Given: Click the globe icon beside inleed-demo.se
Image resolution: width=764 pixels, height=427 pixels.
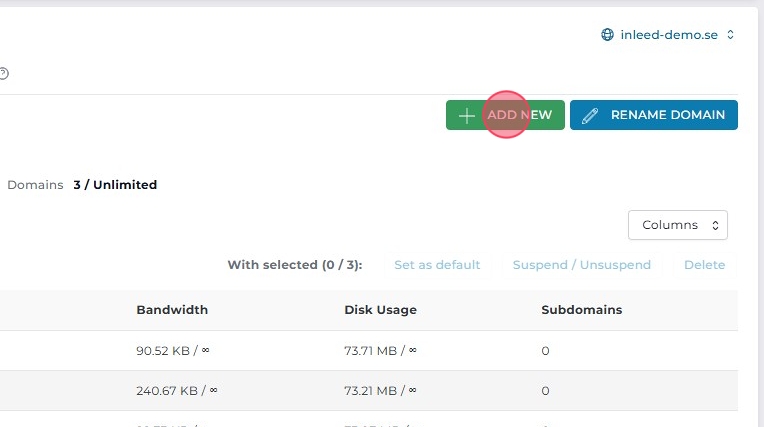Looking at the screenshot, I should [607, 35].
